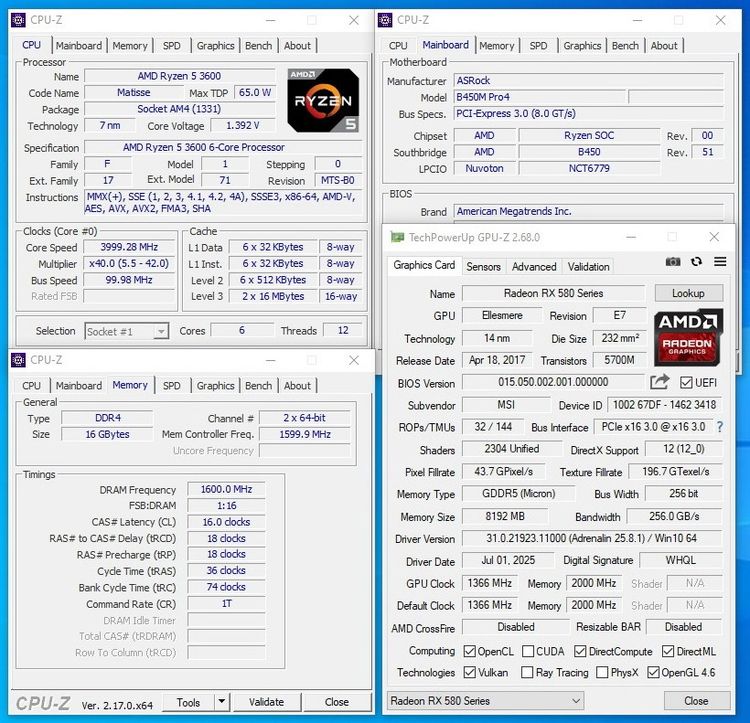Viewport: 750px width, 723px height.
Task: Click the AMD Ryzen 5 3600 name value
Action: click(x=179, y=76)
